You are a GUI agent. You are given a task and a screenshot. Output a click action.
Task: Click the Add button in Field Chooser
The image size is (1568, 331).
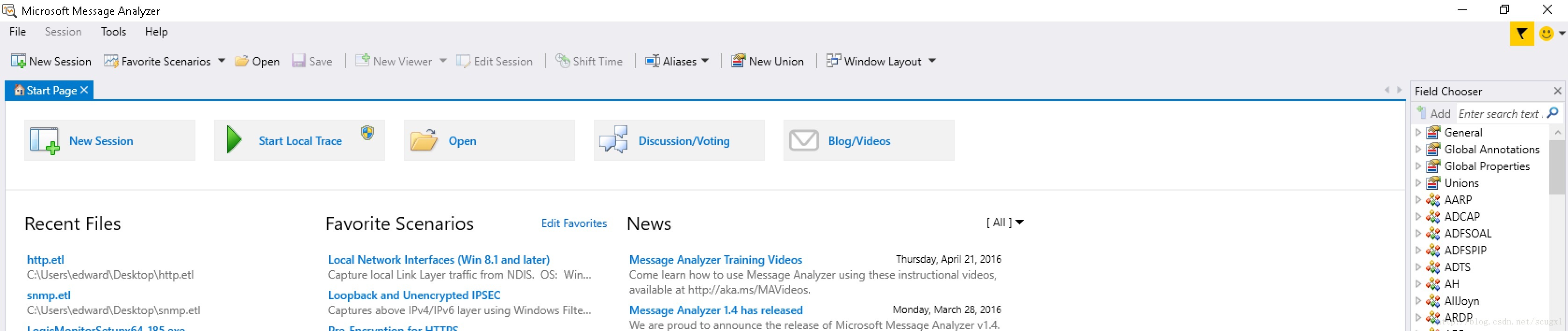click(x=1434, y=113)
